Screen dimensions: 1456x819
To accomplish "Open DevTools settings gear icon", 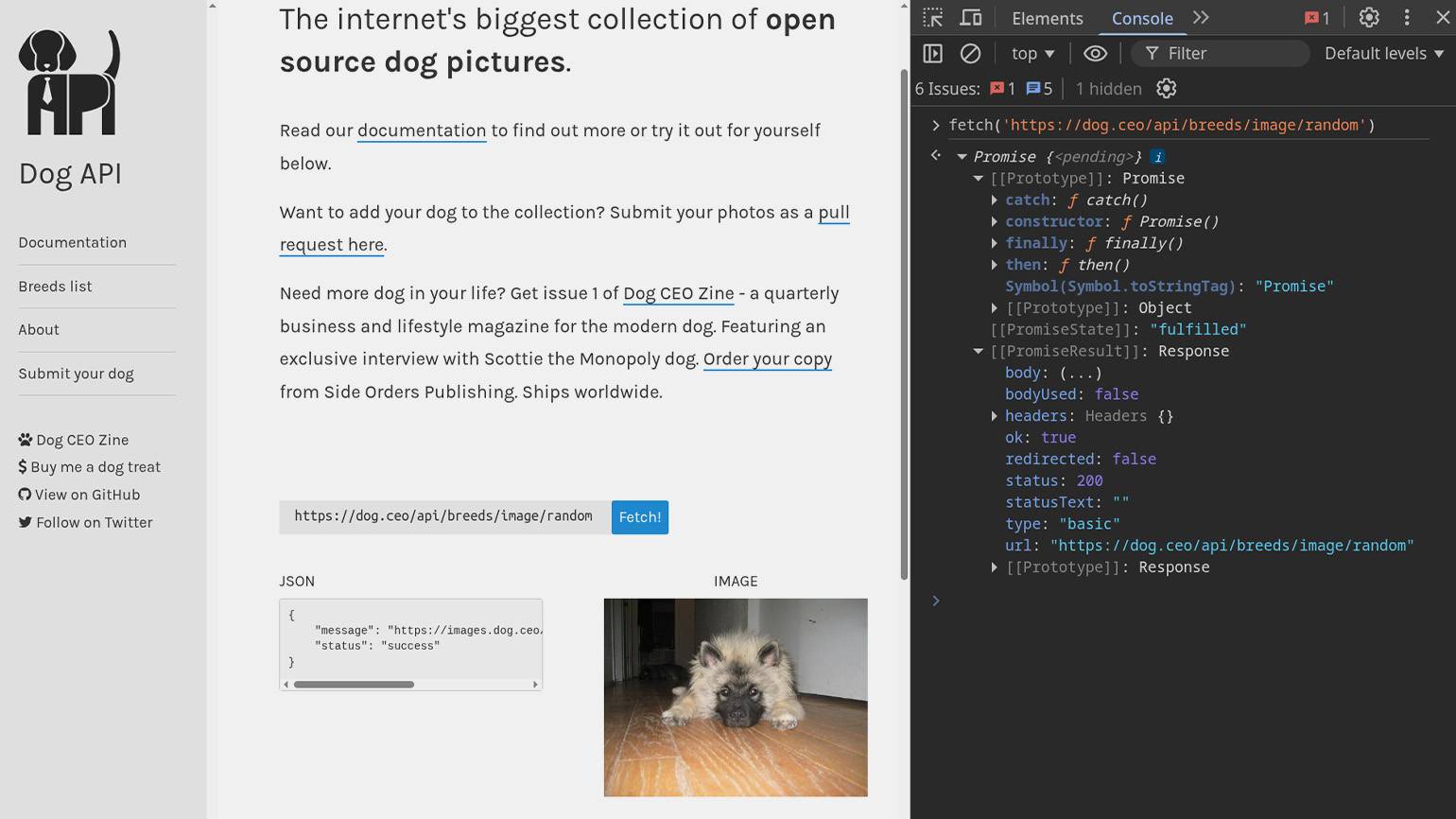I will 1368,18.
